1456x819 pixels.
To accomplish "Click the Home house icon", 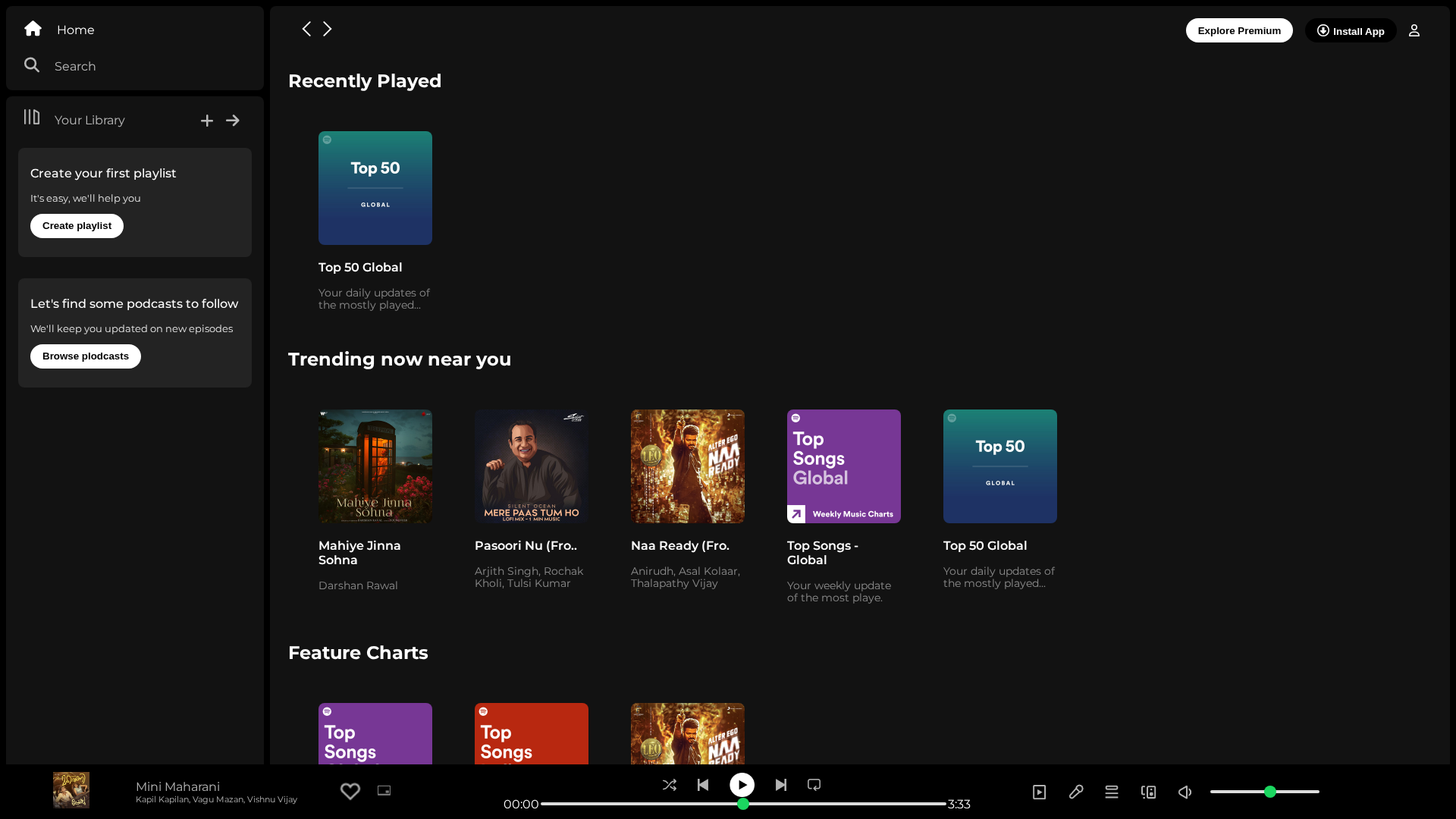I will pyautogui.click(x=33, y=29).
